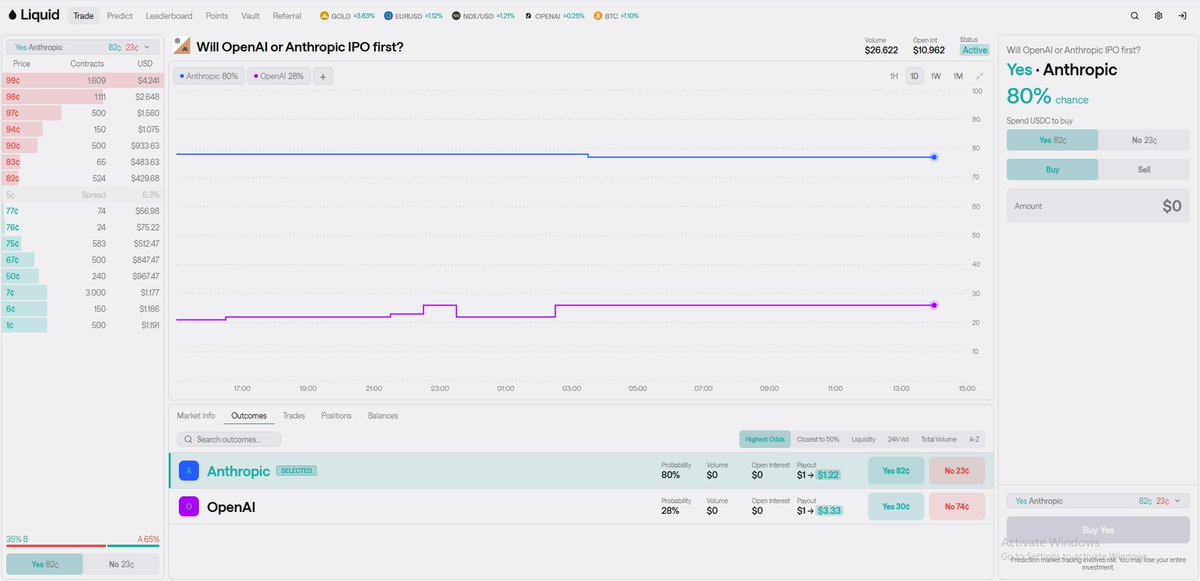Screen dimensions: 1200x581
Task: Switch to Market Info tab
Action: coord(196,415)
